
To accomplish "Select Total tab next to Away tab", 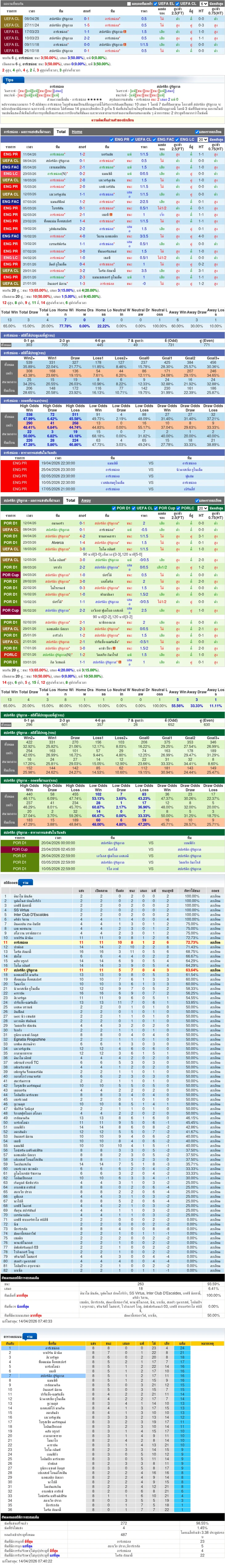I will tap(70, 500).
